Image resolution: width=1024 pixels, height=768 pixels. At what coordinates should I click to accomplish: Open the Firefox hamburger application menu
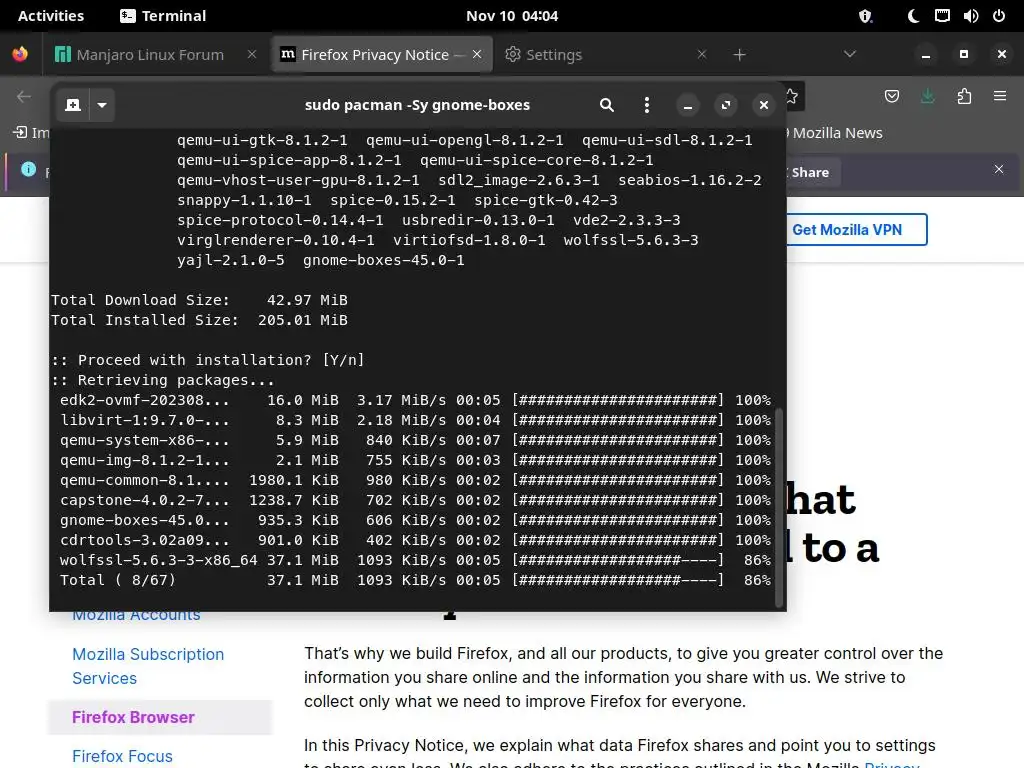coord(1000,97)
